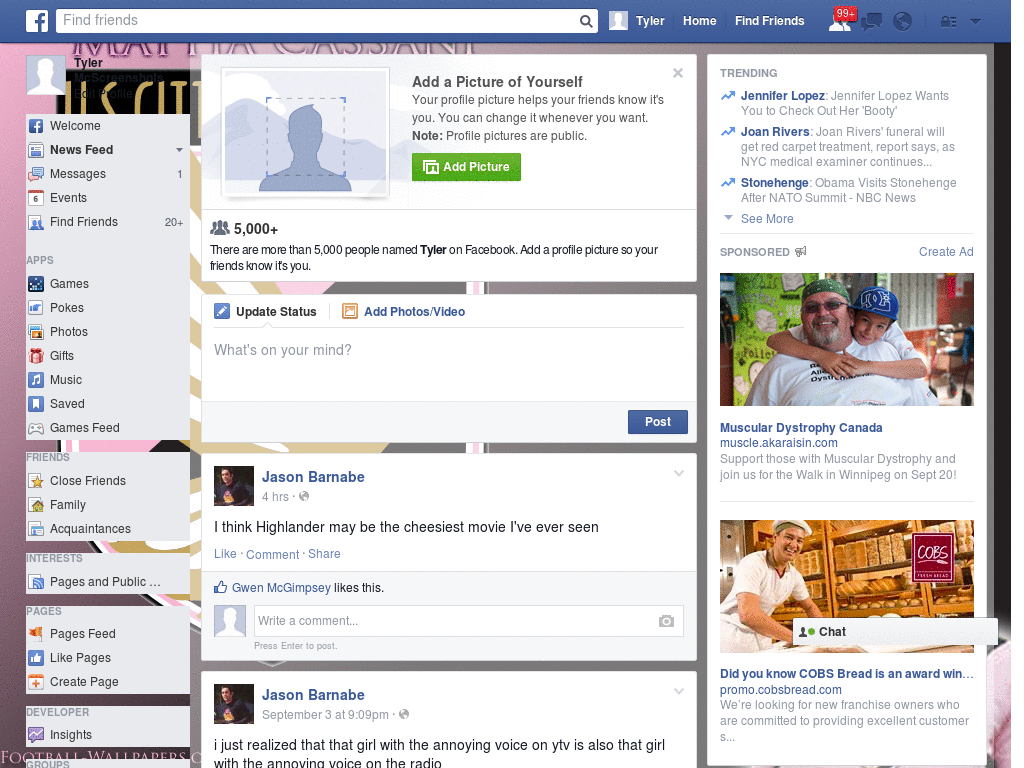This screenshot has height=768, width=1024.
Task: Open friend requests icon with 99+ badge
Action: [x=840, y=20]
